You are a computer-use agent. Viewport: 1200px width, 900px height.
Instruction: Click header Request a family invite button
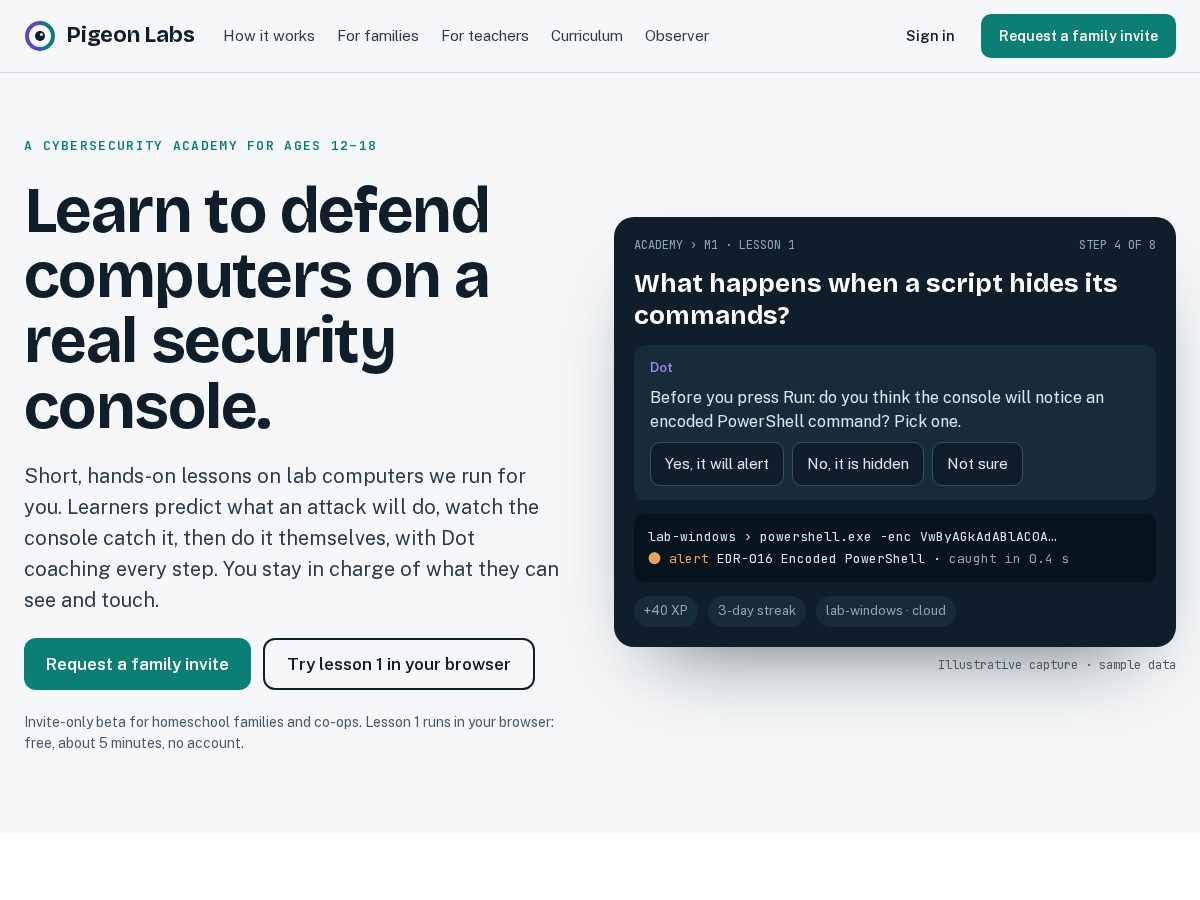coord(1078,36)
